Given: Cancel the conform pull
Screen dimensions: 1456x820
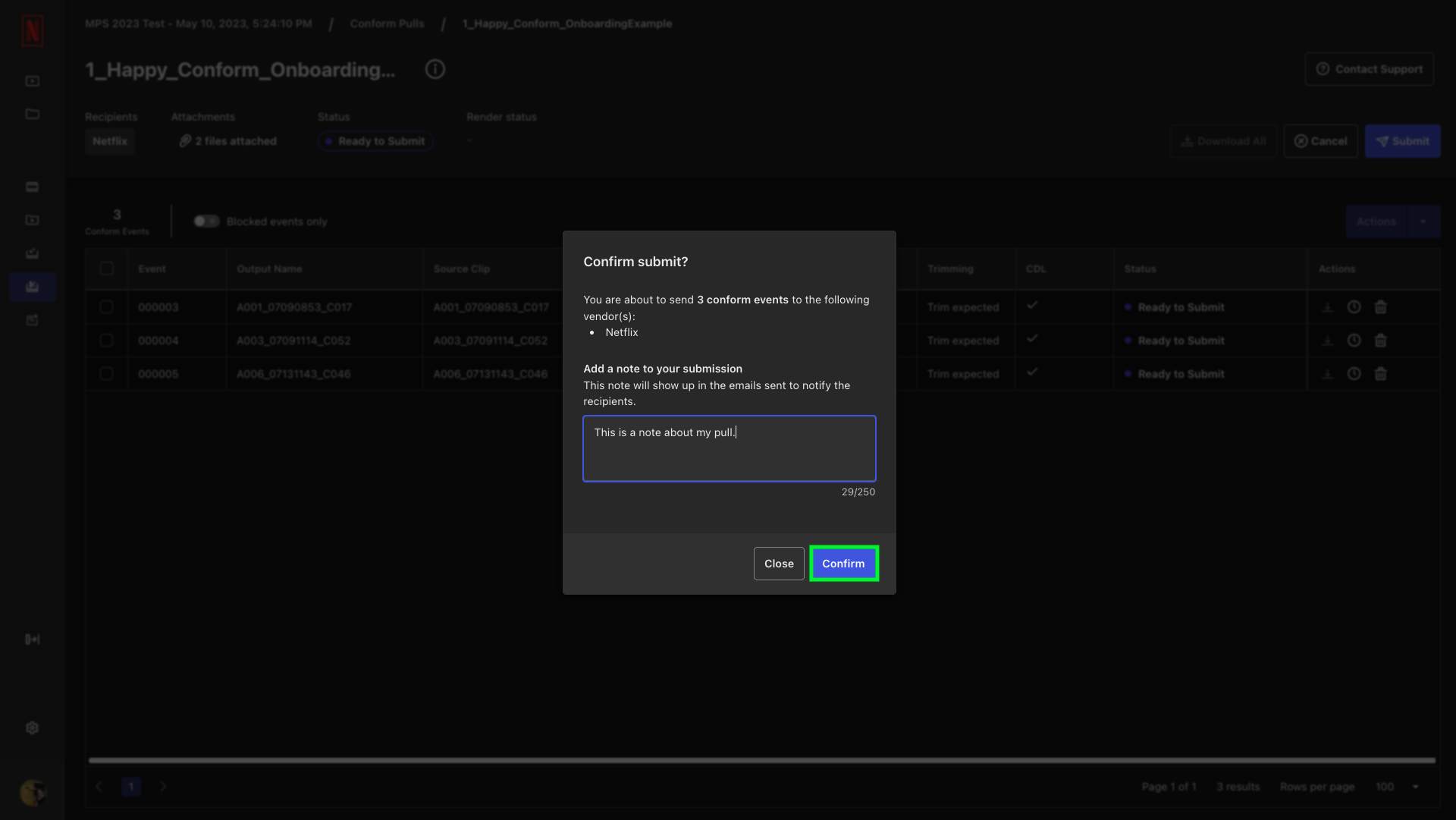Looking at the screenshot, I should click(x=1320, y=141).
